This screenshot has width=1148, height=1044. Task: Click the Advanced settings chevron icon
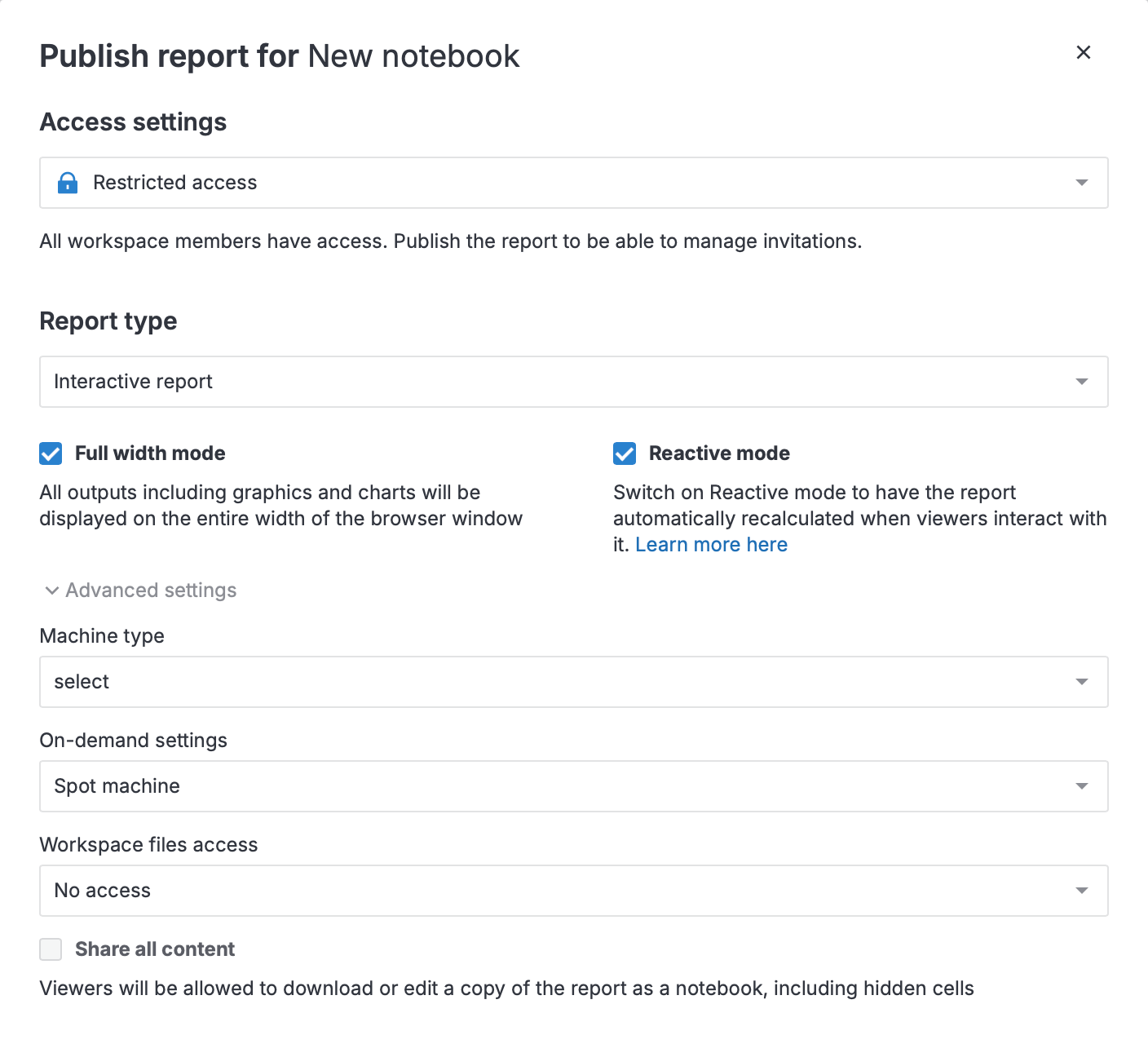(x=52, y=591)
